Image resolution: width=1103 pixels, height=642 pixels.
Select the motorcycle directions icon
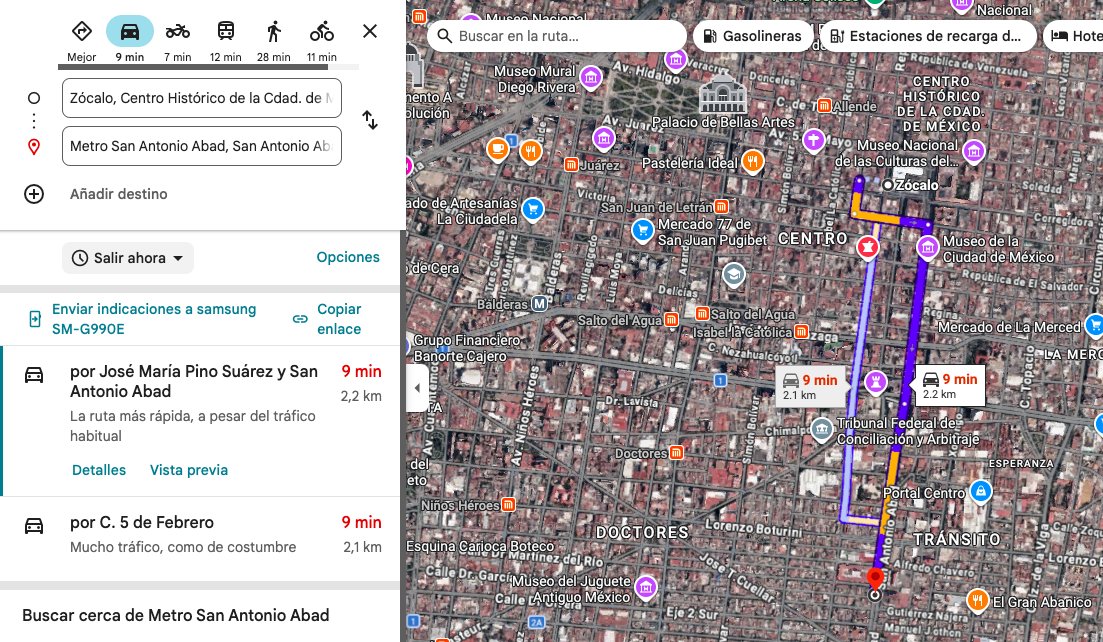pos(177,30)
